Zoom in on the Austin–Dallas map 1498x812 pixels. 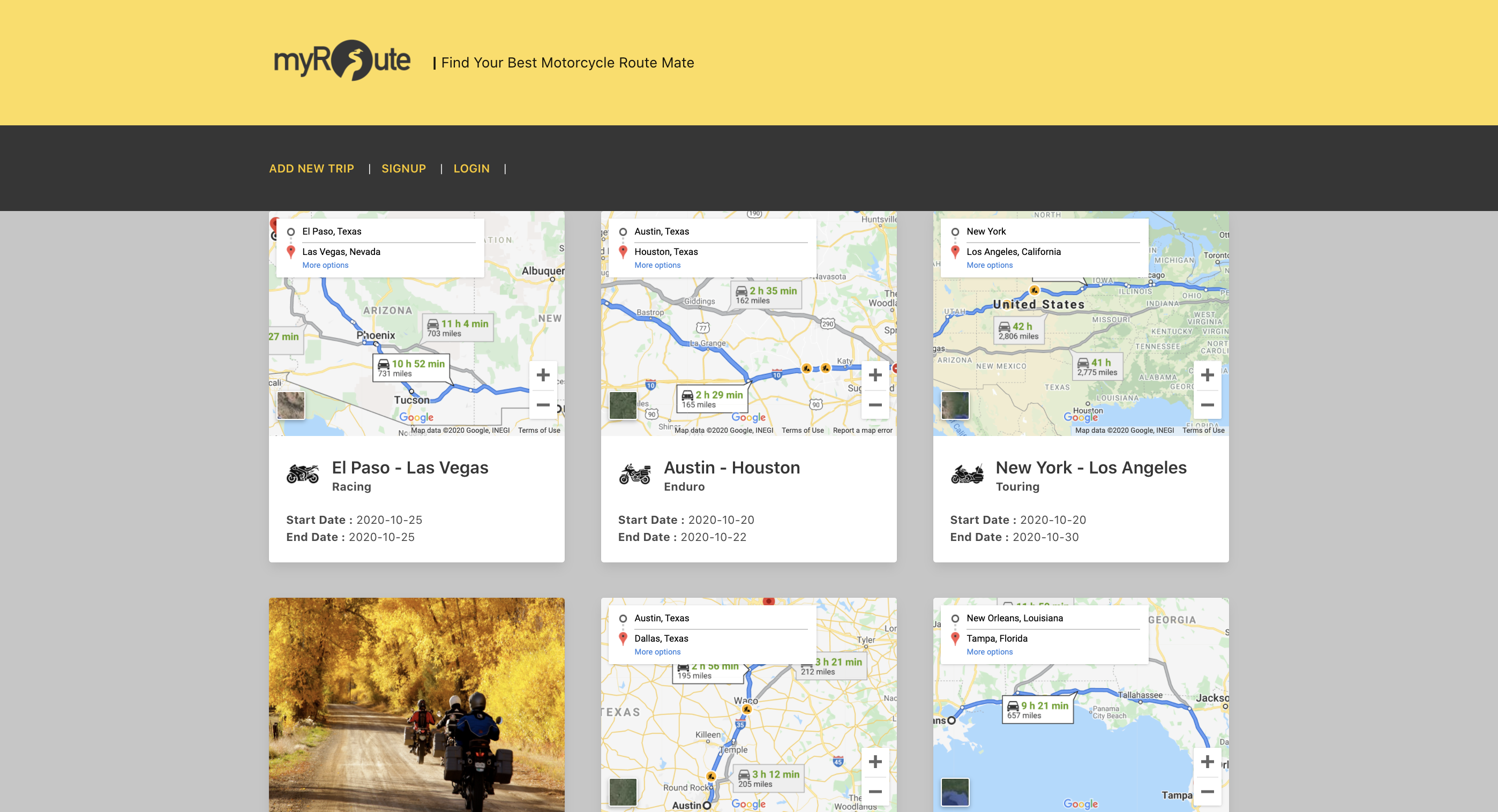click(874, 762)
